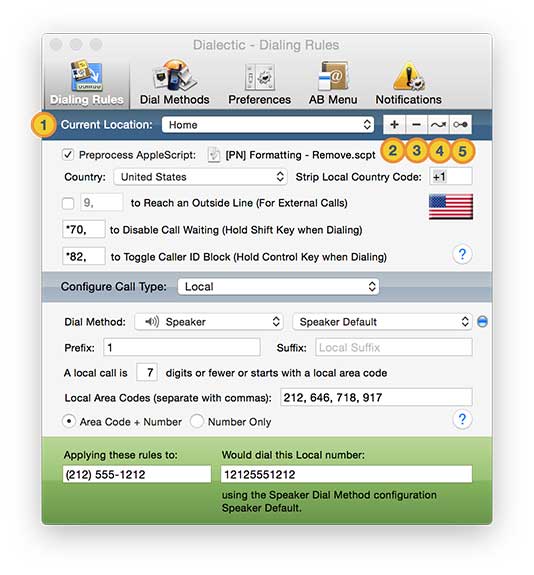Click the test number field (212) 555-1212
The height and width of the screenshot is (575, 534).
tap(137, 475)
